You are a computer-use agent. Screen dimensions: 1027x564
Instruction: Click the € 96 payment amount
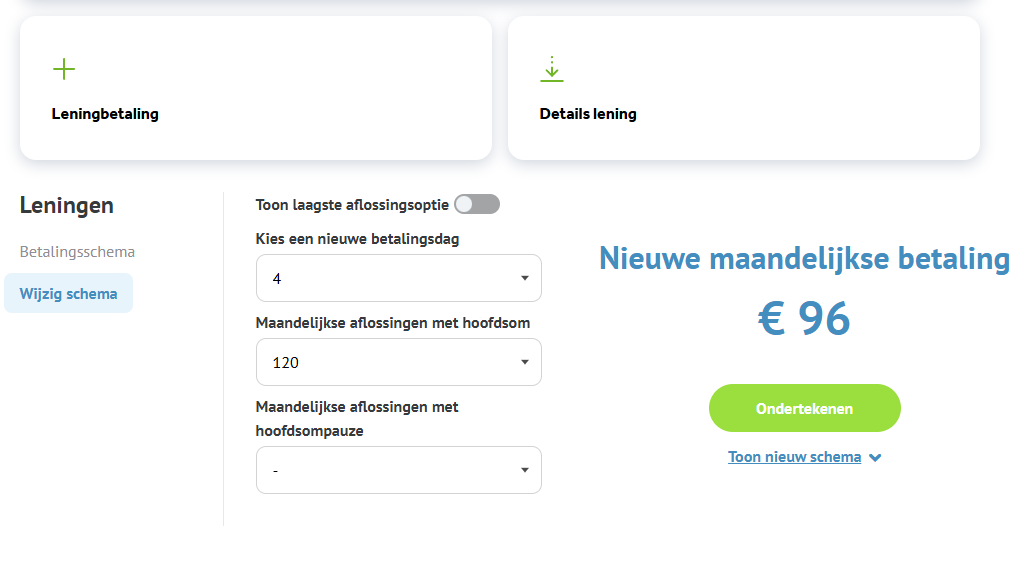[x=804, y=319]
